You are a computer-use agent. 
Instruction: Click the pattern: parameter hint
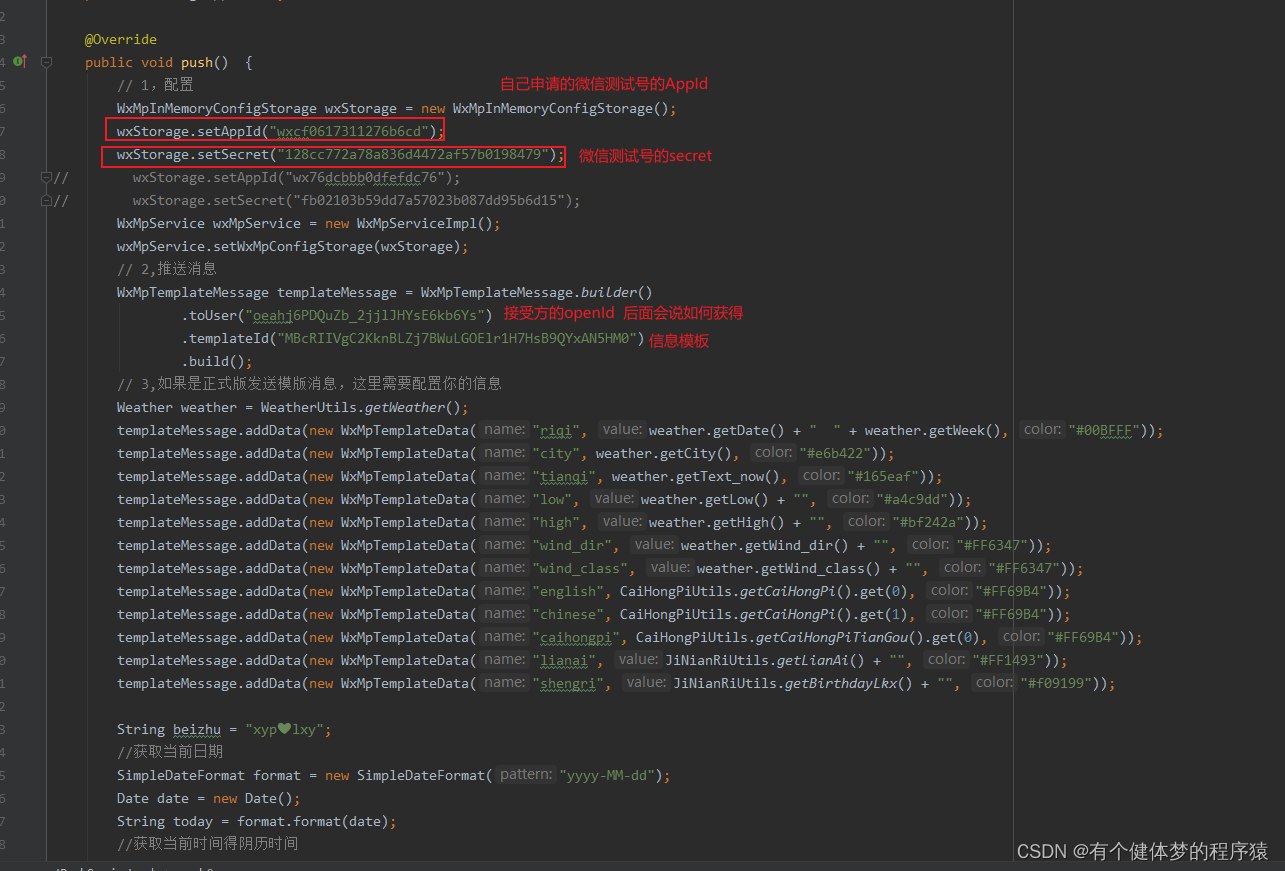coord(526,775)
